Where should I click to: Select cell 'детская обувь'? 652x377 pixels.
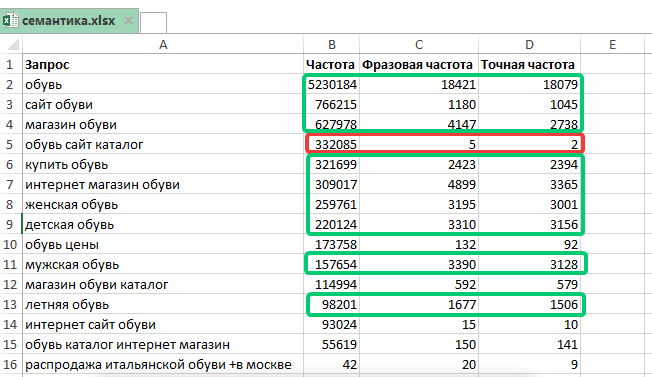pos(163,224)
